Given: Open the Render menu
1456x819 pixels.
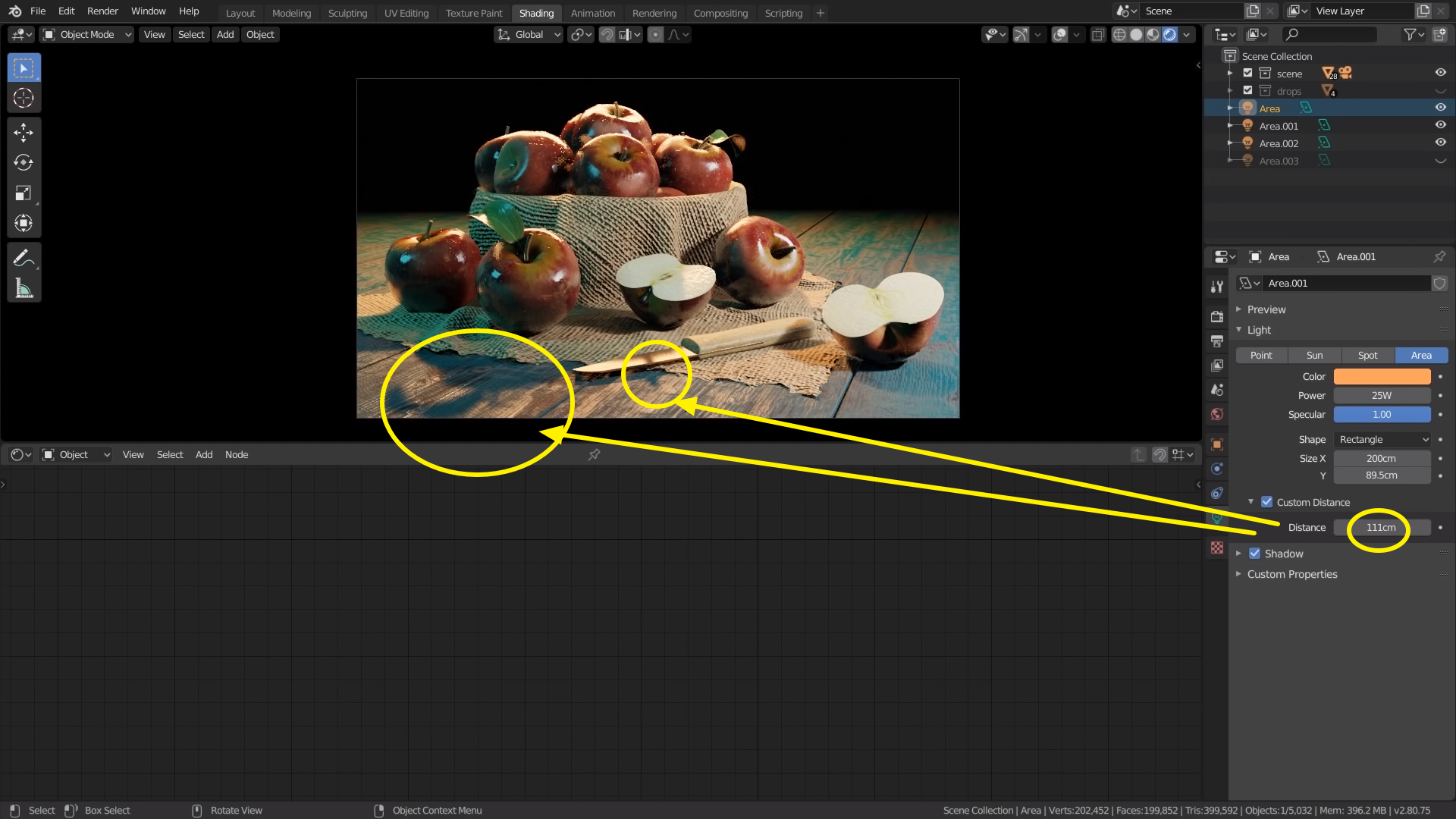Looking at the screenshot, I should (x=102, y=11).
